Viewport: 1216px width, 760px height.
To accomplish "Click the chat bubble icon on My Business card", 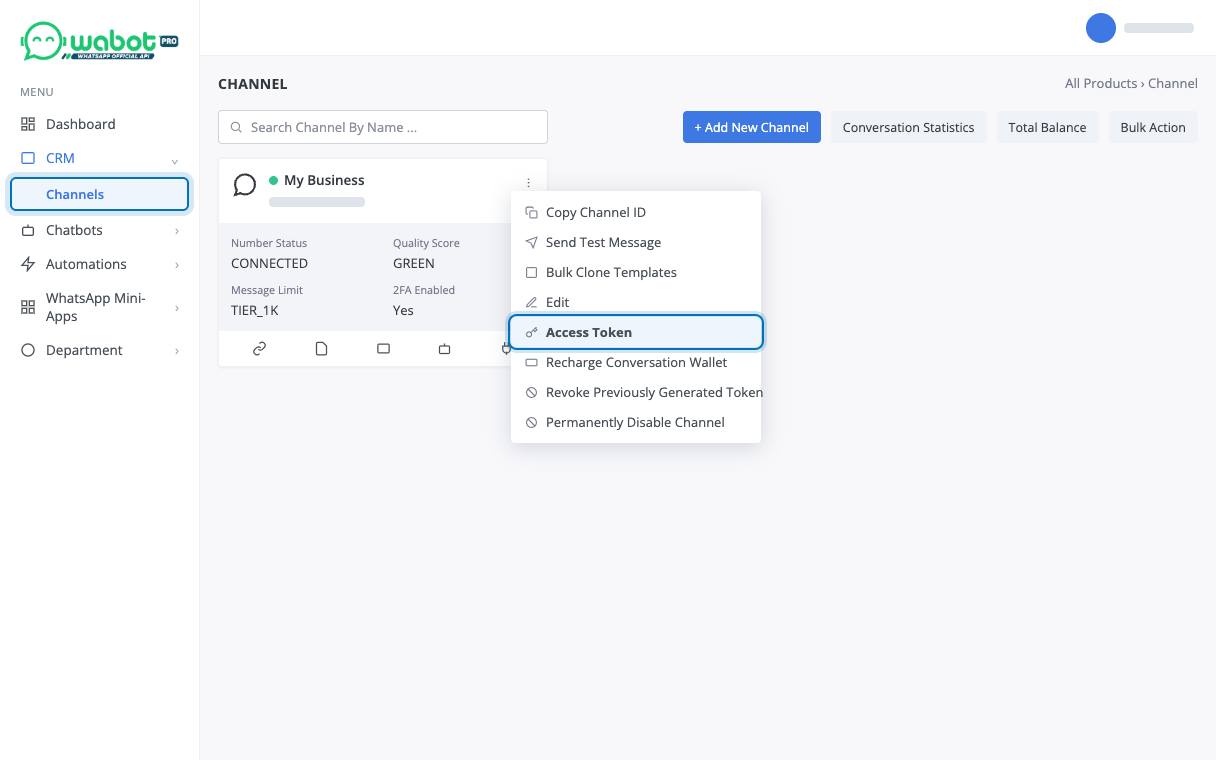I will (245, 185).
